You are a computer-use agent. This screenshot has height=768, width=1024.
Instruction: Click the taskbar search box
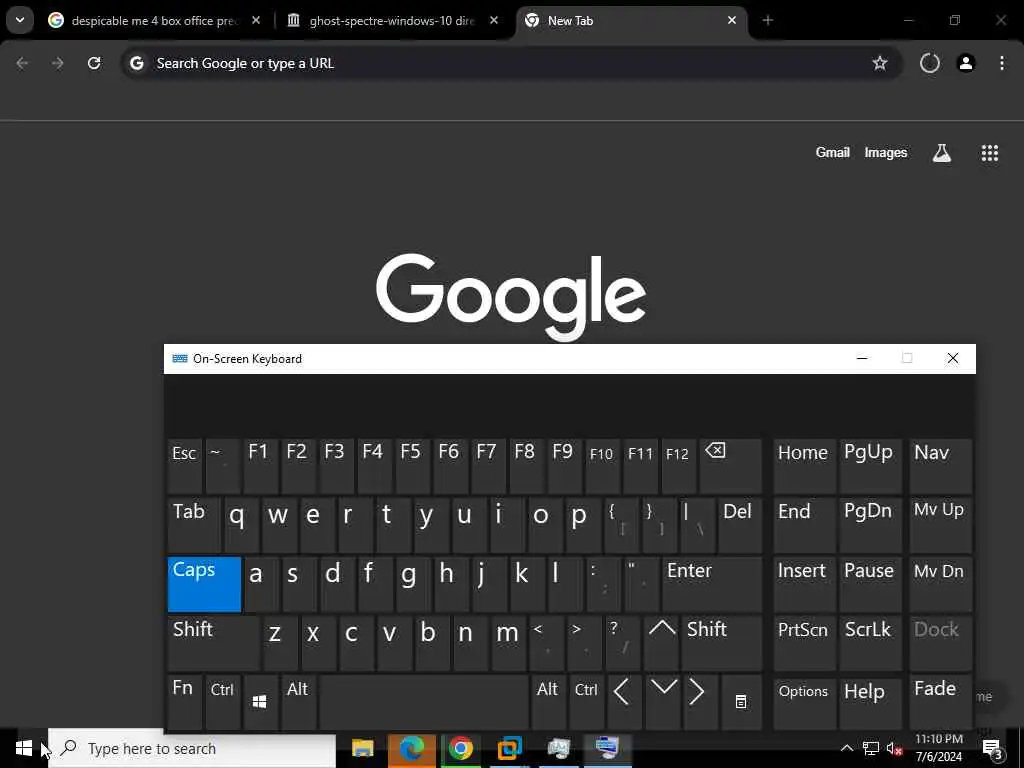coord(192,748)
